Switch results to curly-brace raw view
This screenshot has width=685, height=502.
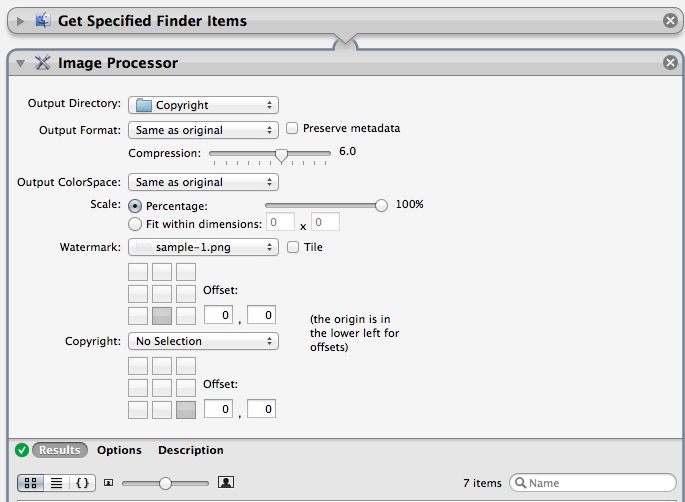83,483
